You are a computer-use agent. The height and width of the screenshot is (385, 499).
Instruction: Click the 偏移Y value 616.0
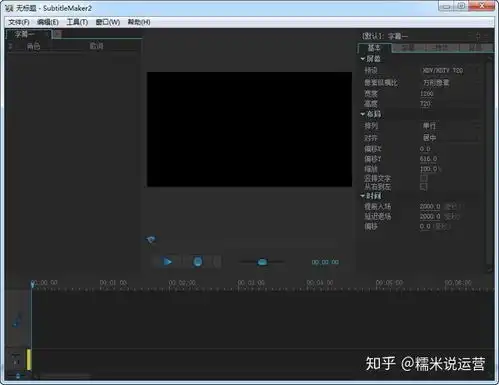coord(428,159)
